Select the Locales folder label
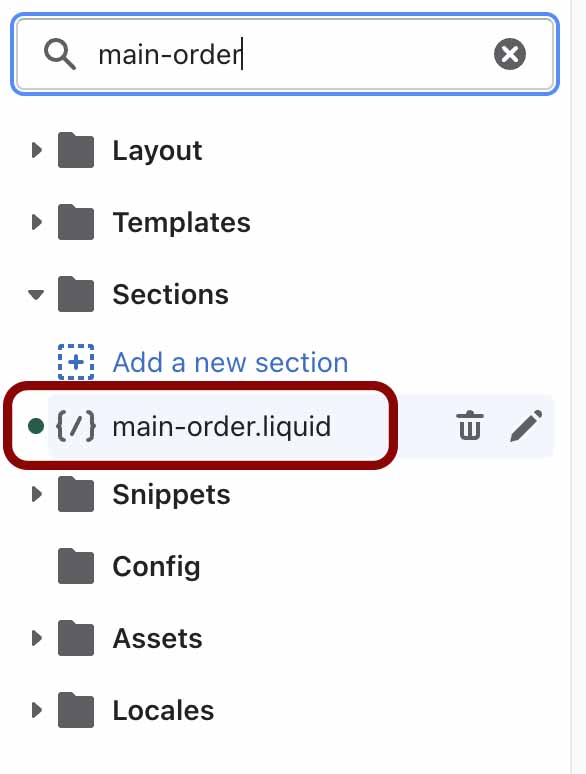The image size is (586, 774). pyautogui.click(x=163, y=710)
